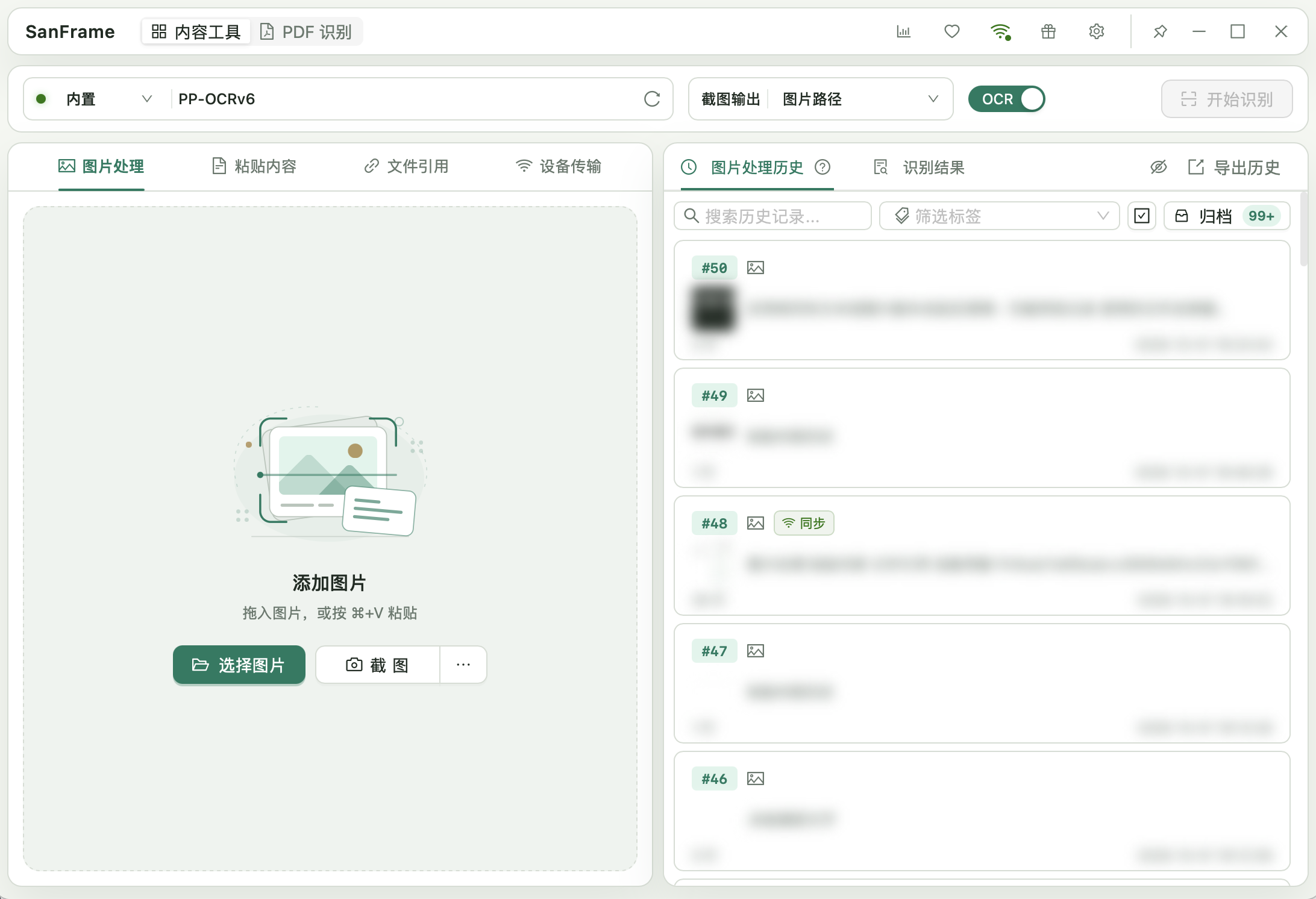Click the thumbnail in entry #50
This screenshot has width=1316, height=899.
click(x=713, y=309)
